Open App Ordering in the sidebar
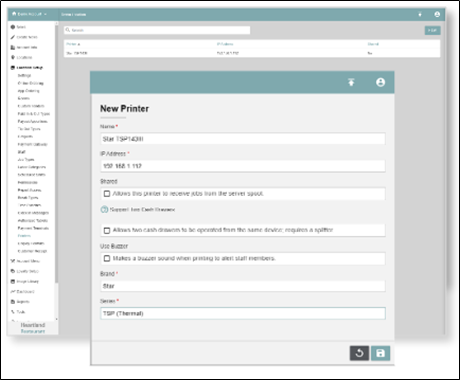The width and height of the screenshot is (460, 380). (28, 91)
